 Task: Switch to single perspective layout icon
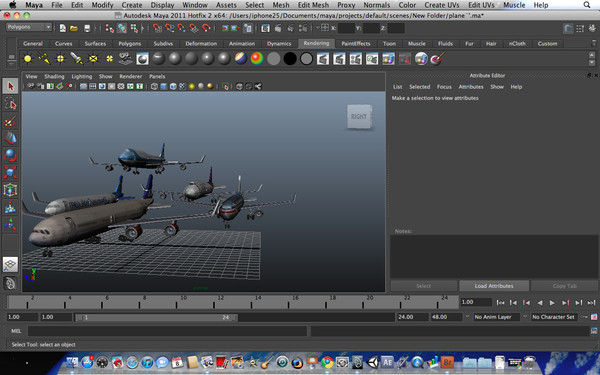(10, 264)
